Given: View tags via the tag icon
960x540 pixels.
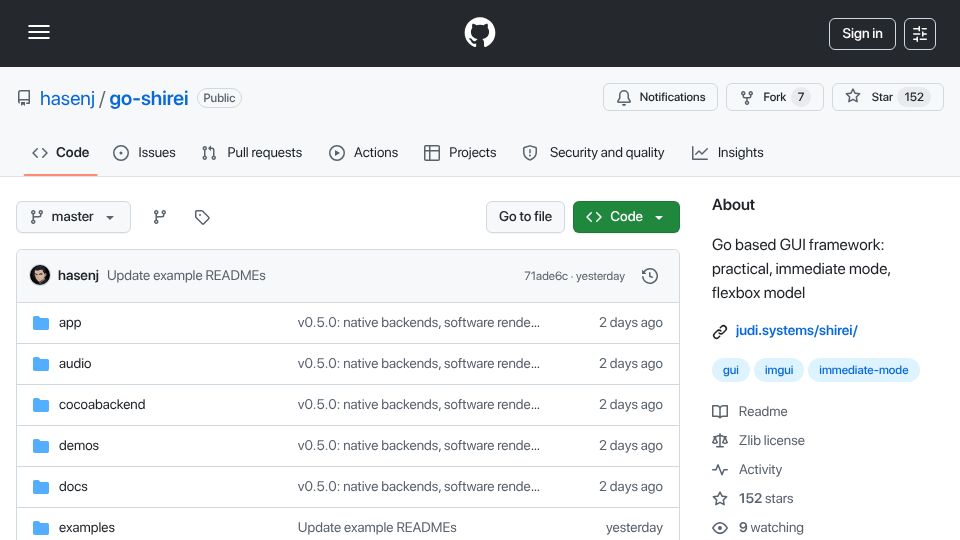Looking at the screenshot, I should (202, 217).
